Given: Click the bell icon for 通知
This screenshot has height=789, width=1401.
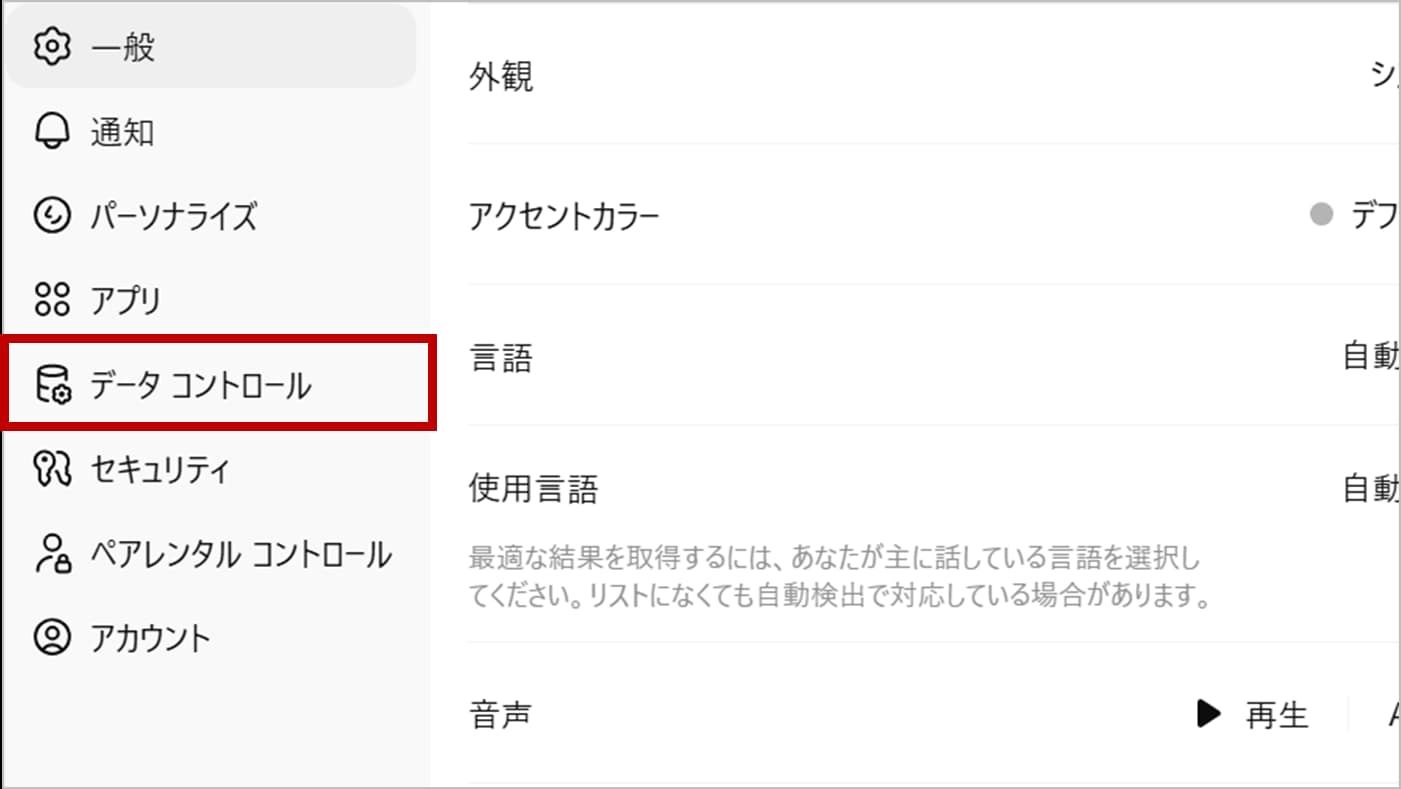Looking at the screenshot, I should (52, 132).
